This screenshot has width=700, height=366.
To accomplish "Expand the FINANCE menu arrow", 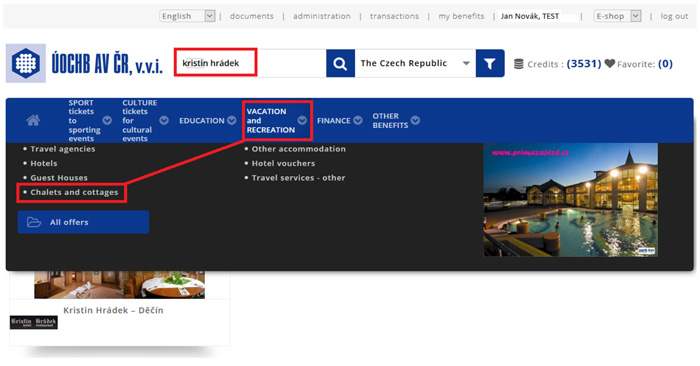I will (x=358, y=120).
